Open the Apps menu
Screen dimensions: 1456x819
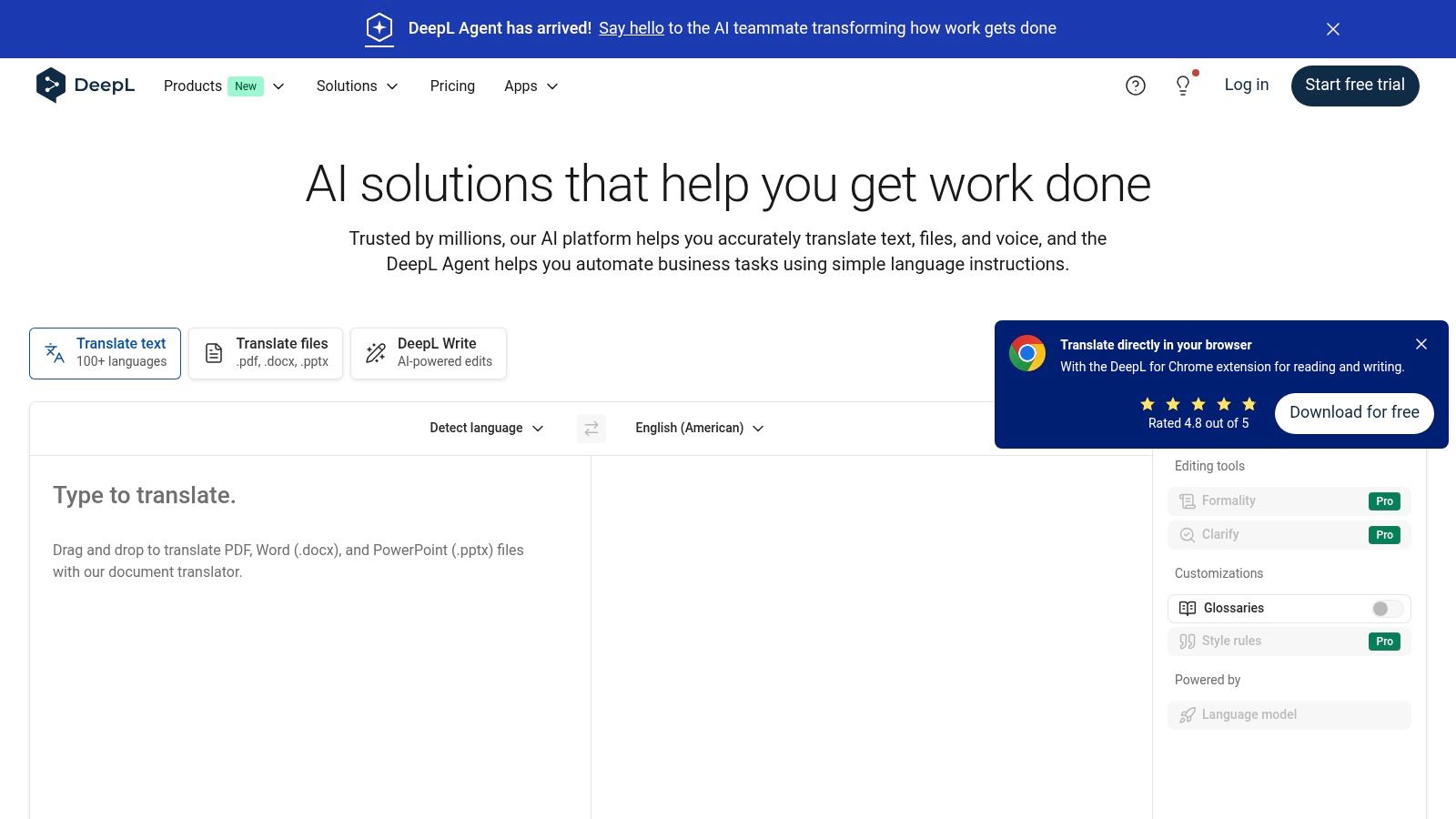tap(531, 86)
